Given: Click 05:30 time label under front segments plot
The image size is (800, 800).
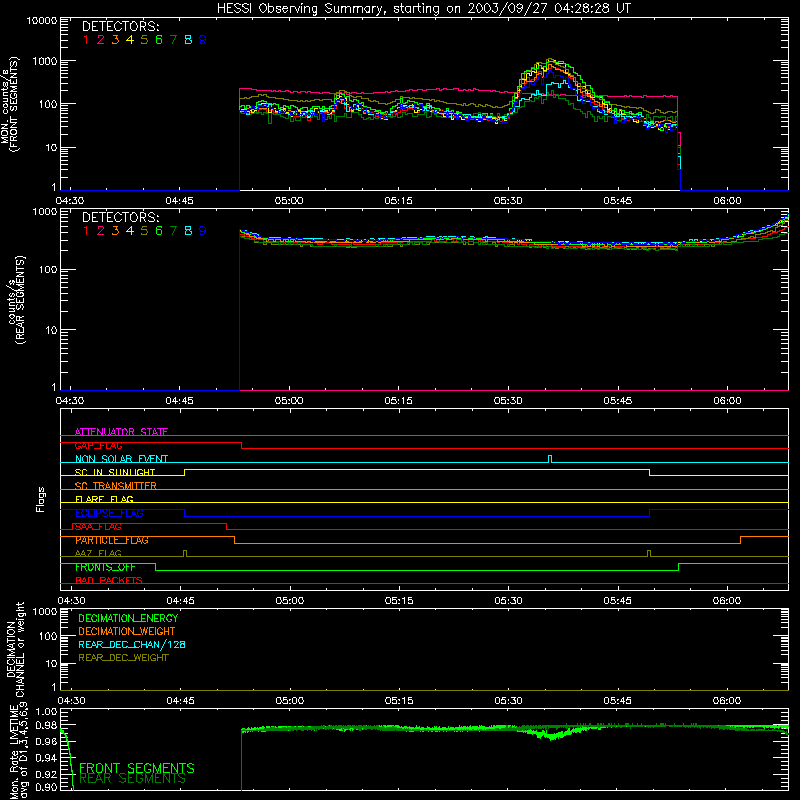Looking at the screenshot, I should 508,201.
